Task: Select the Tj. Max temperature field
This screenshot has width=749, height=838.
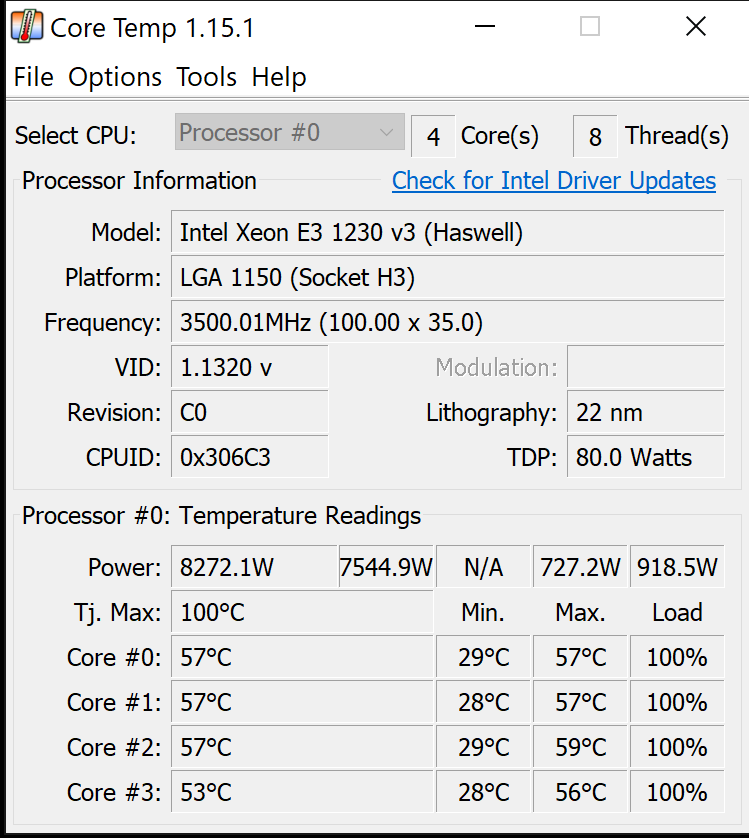Action: [x=300, y=612]
